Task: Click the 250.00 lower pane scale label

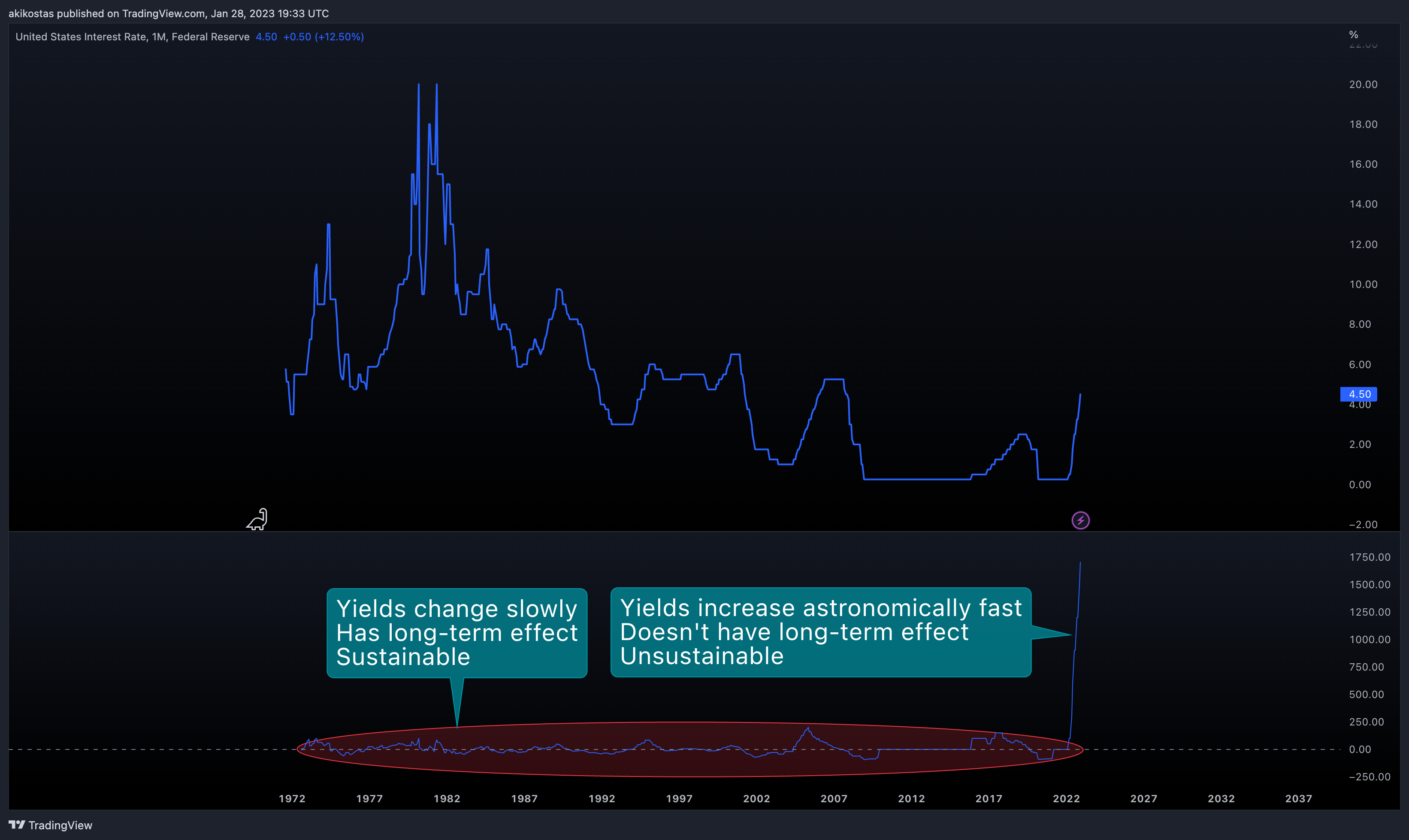Action: [1367, 722]
